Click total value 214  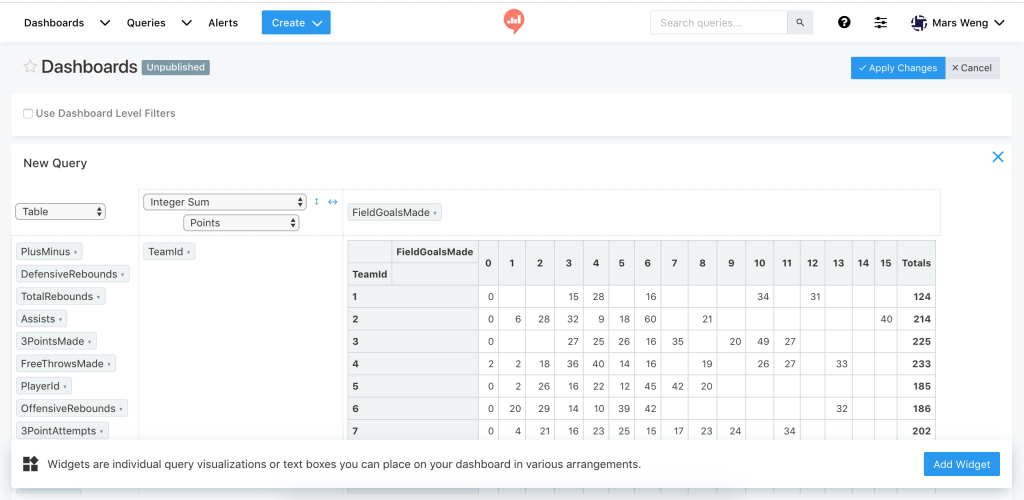tap(922, 319)
